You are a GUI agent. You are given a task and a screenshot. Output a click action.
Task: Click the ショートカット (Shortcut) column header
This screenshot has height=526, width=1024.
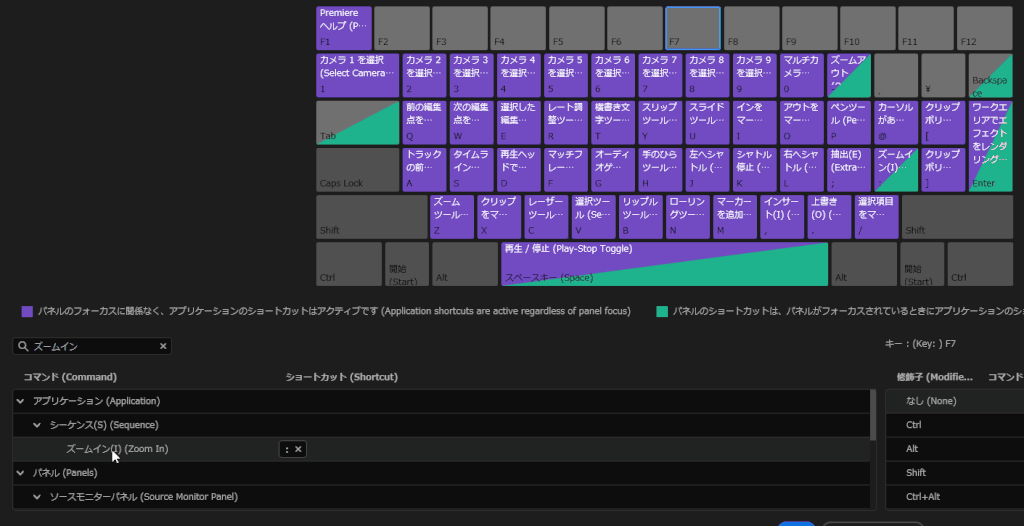[x=342, y=377]
